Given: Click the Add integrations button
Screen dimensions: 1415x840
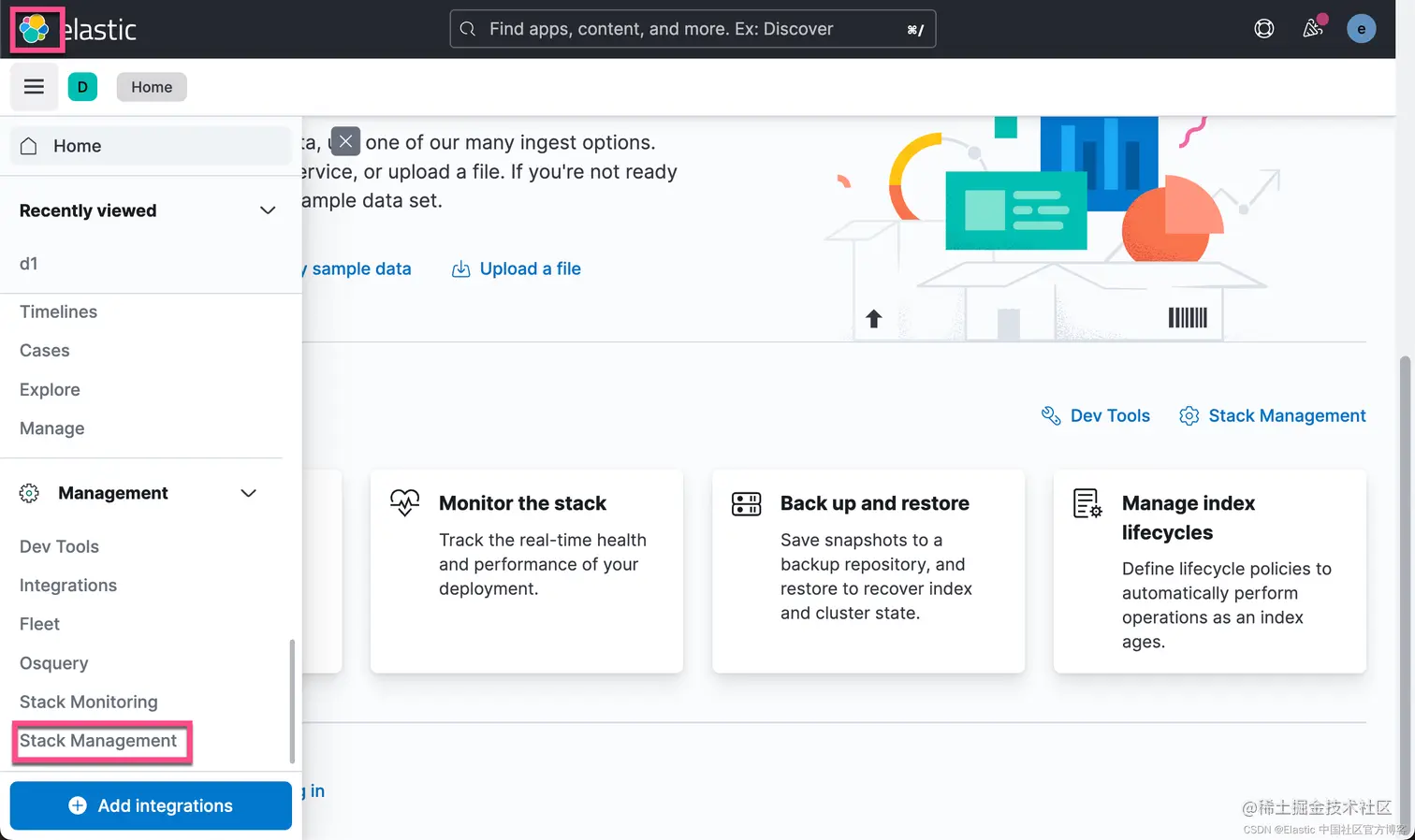Looking at the screenshot, I should 151,805.
